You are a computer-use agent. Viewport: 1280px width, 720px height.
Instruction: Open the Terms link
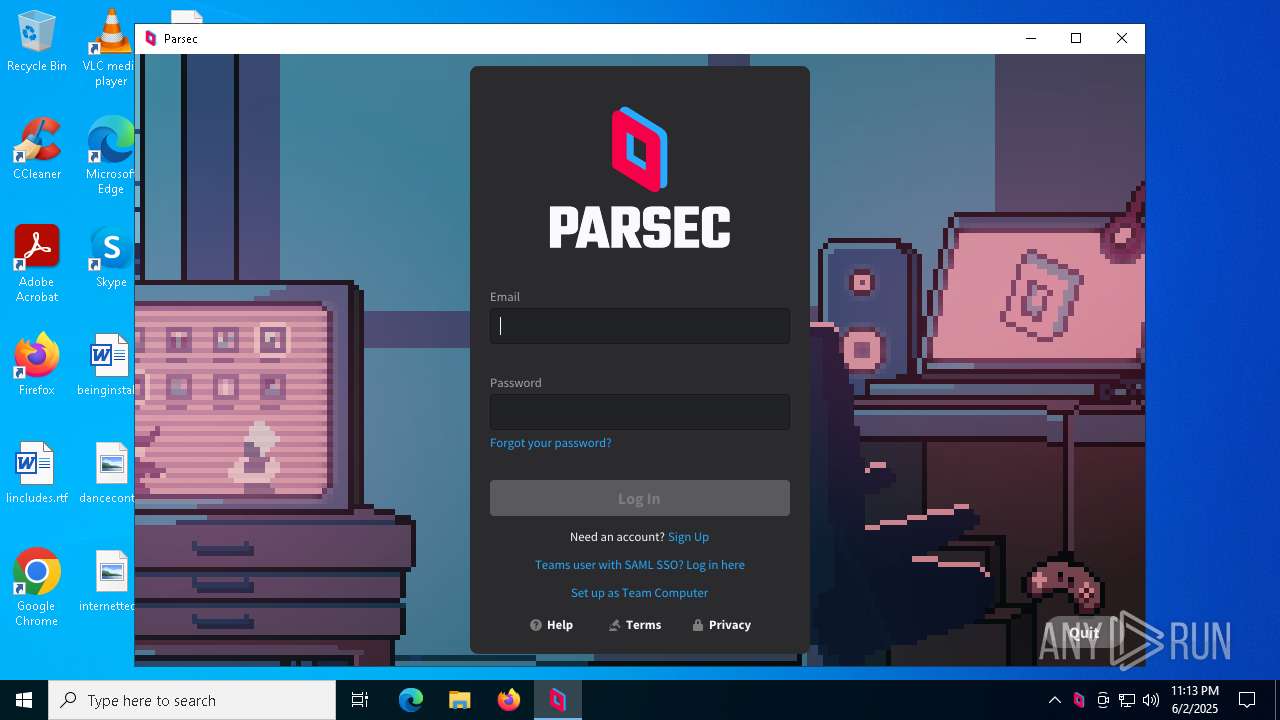(635, 625)
